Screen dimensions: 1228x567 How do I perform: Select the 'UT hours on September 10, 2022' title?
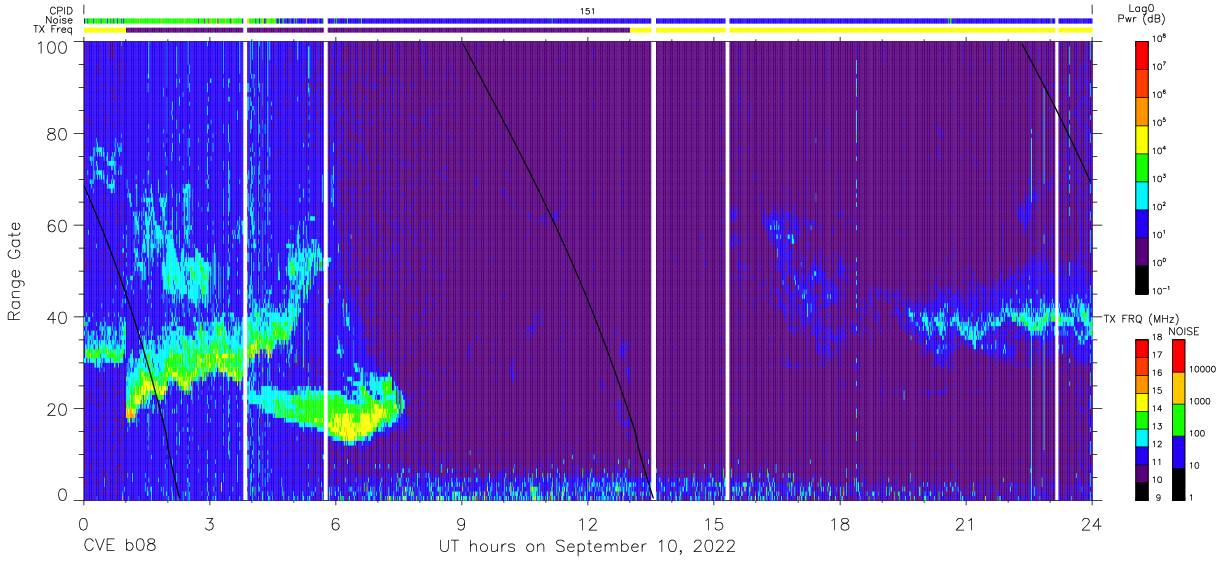click(587, 548)
